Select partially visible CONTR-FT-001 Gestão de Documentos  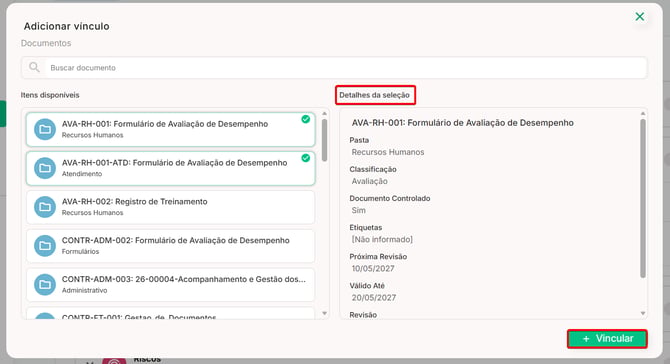click(x=171, y=314)
